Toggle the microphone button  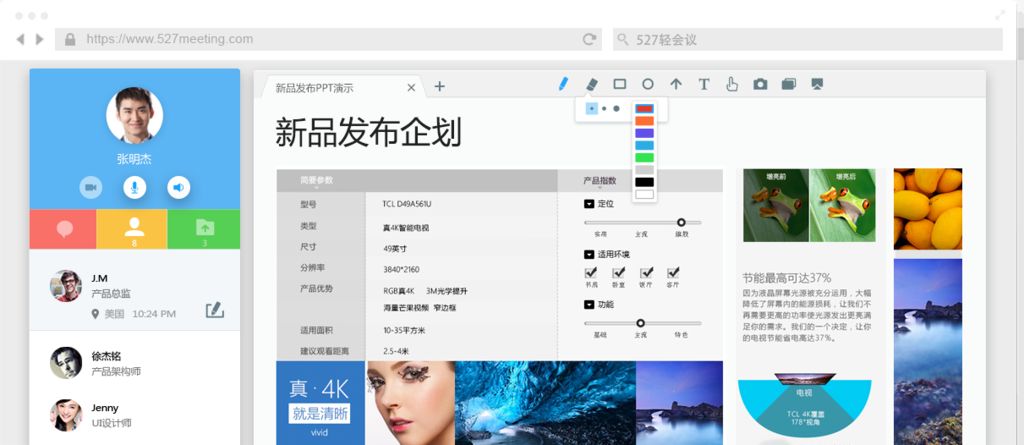(135, 188)
